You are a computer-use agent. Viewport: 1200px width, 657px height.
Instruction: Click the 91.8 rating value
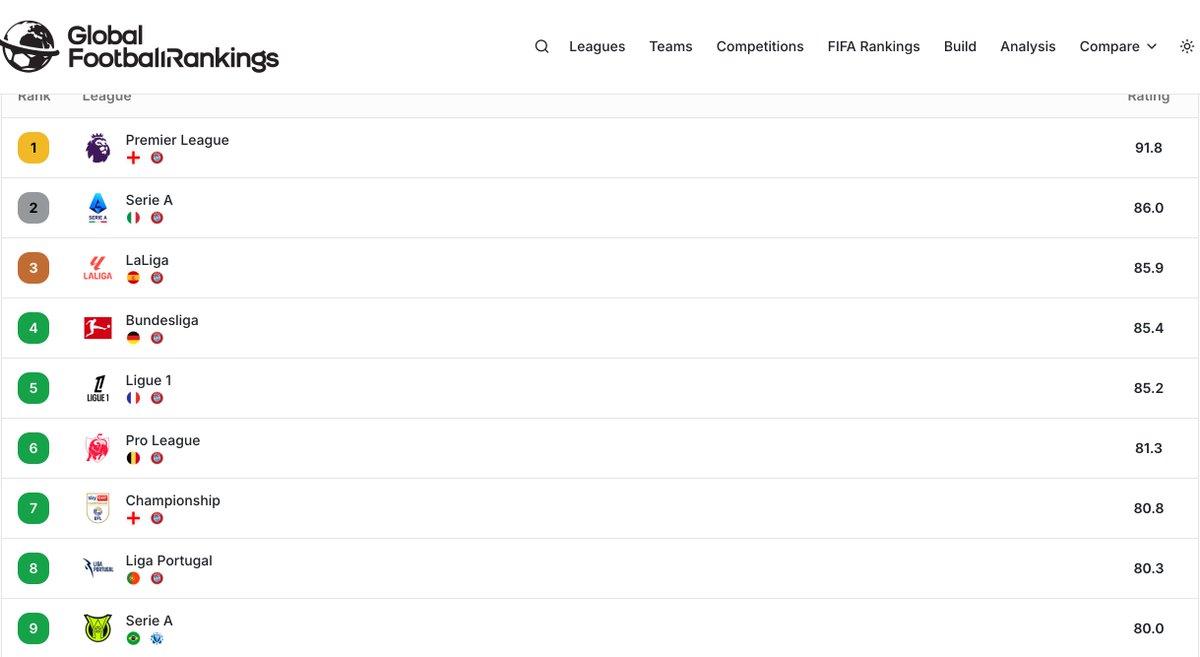[1148, 148]
